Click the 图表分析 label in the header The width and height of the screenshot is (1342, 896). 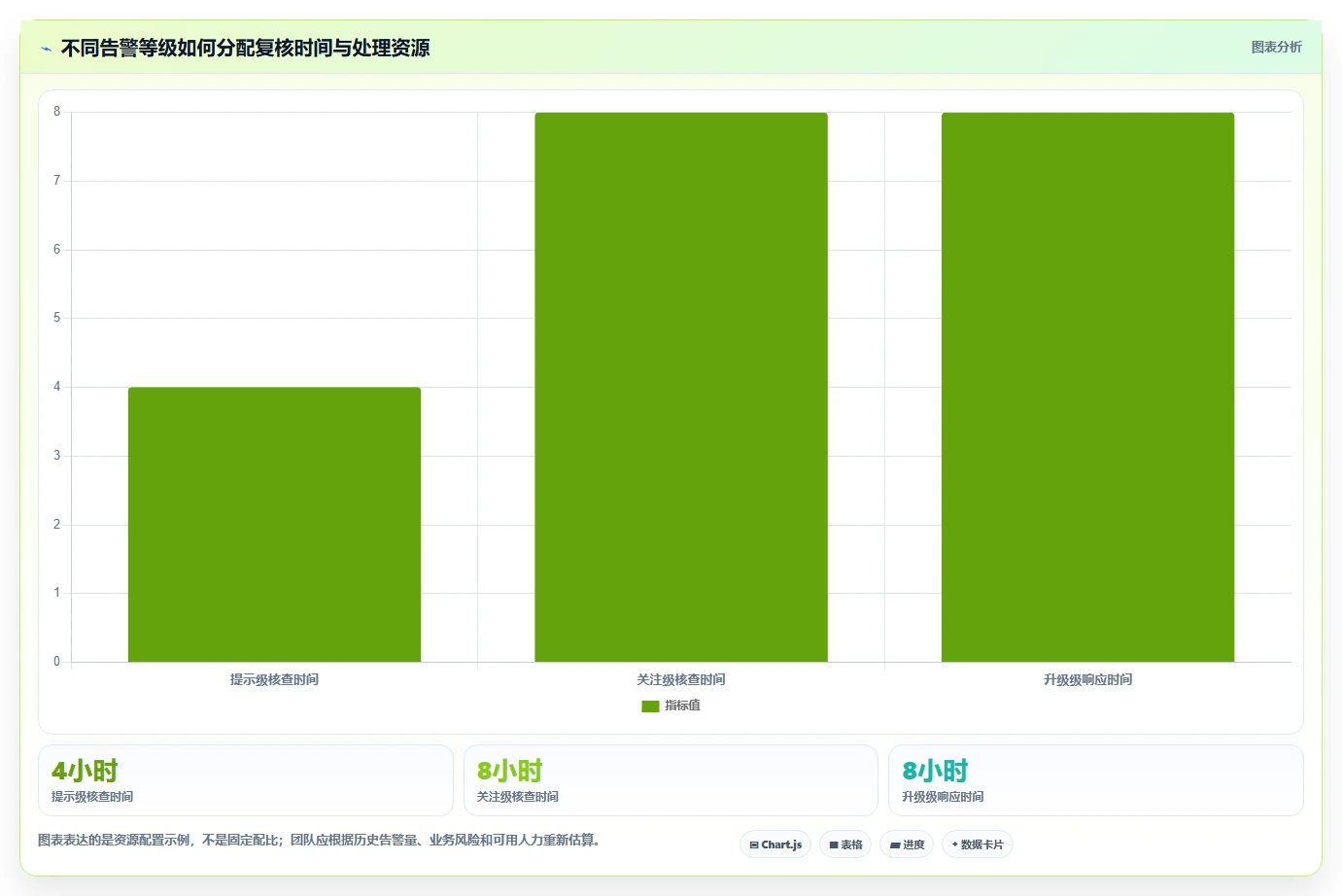coord(1276,47)
